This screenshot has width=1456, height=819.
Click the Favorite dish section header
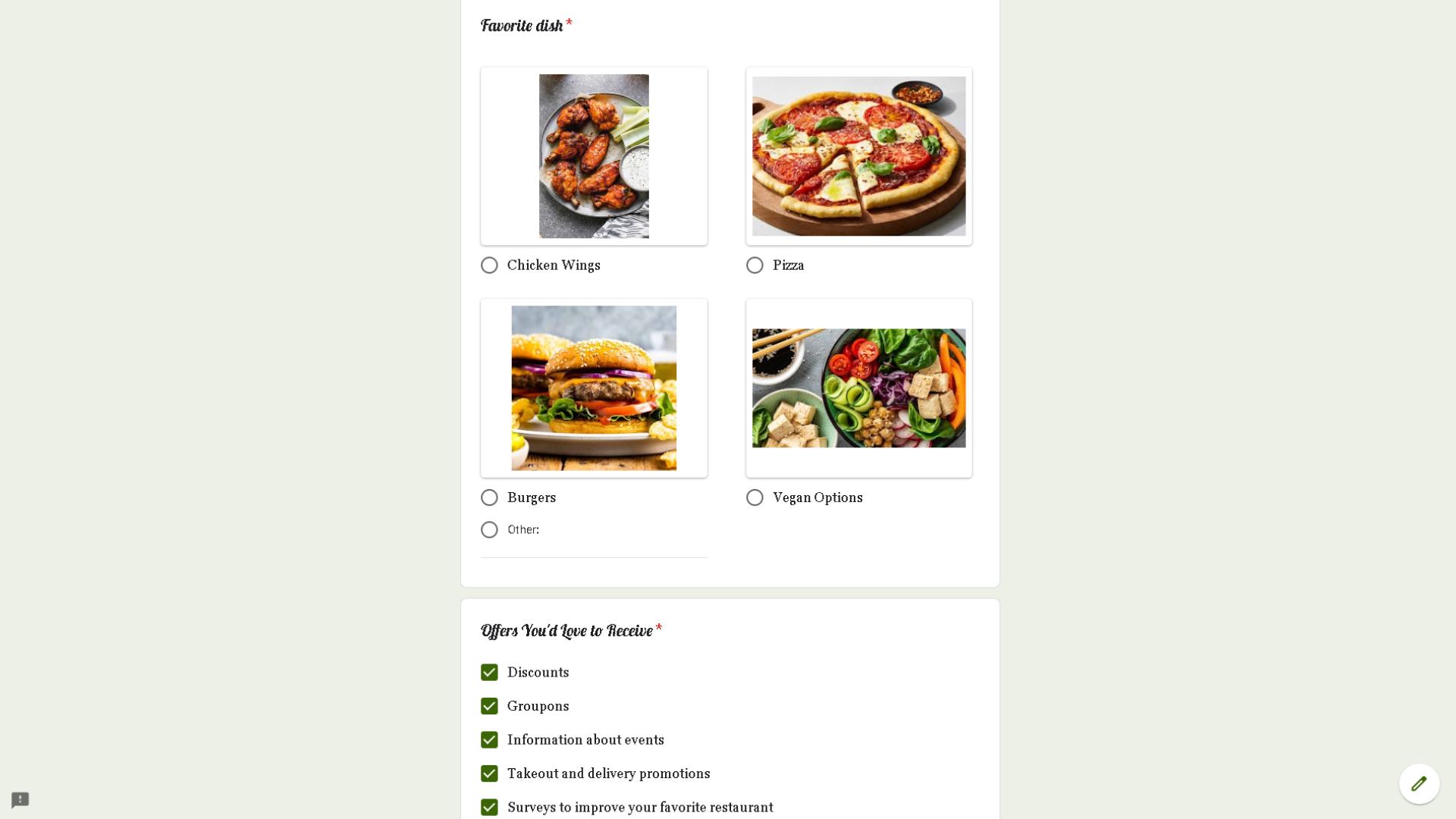(x=522, y=25)
